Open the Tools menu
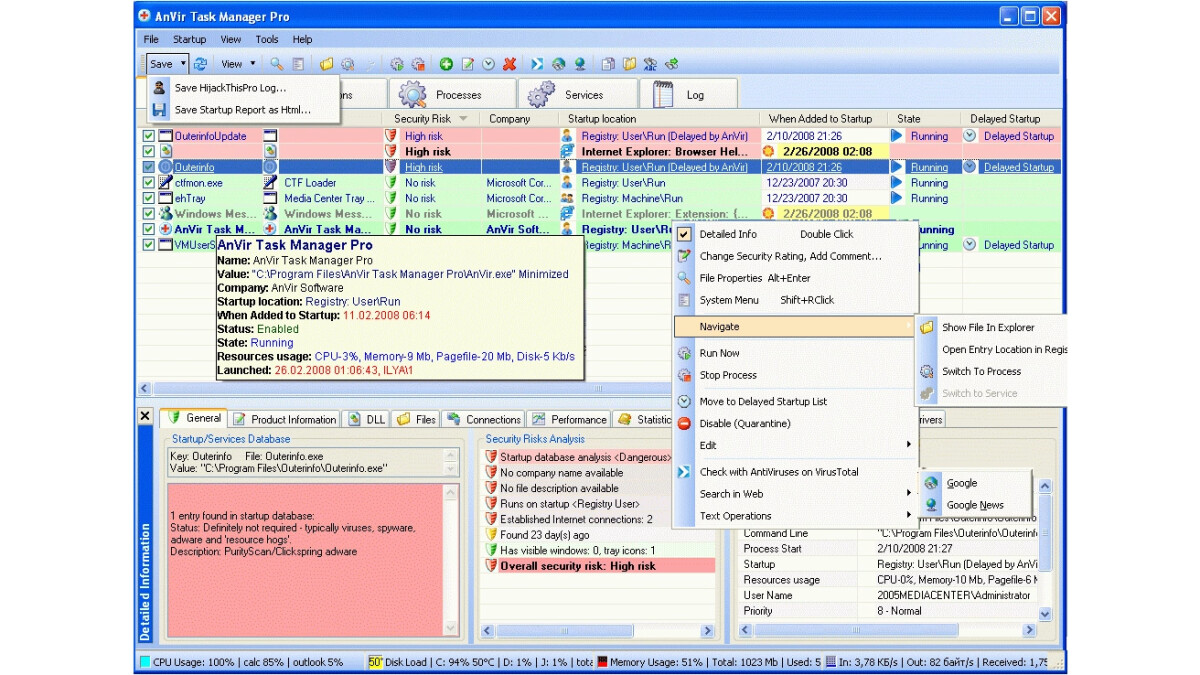This screenshot has height=675, width=1200. tap(267, 40)
